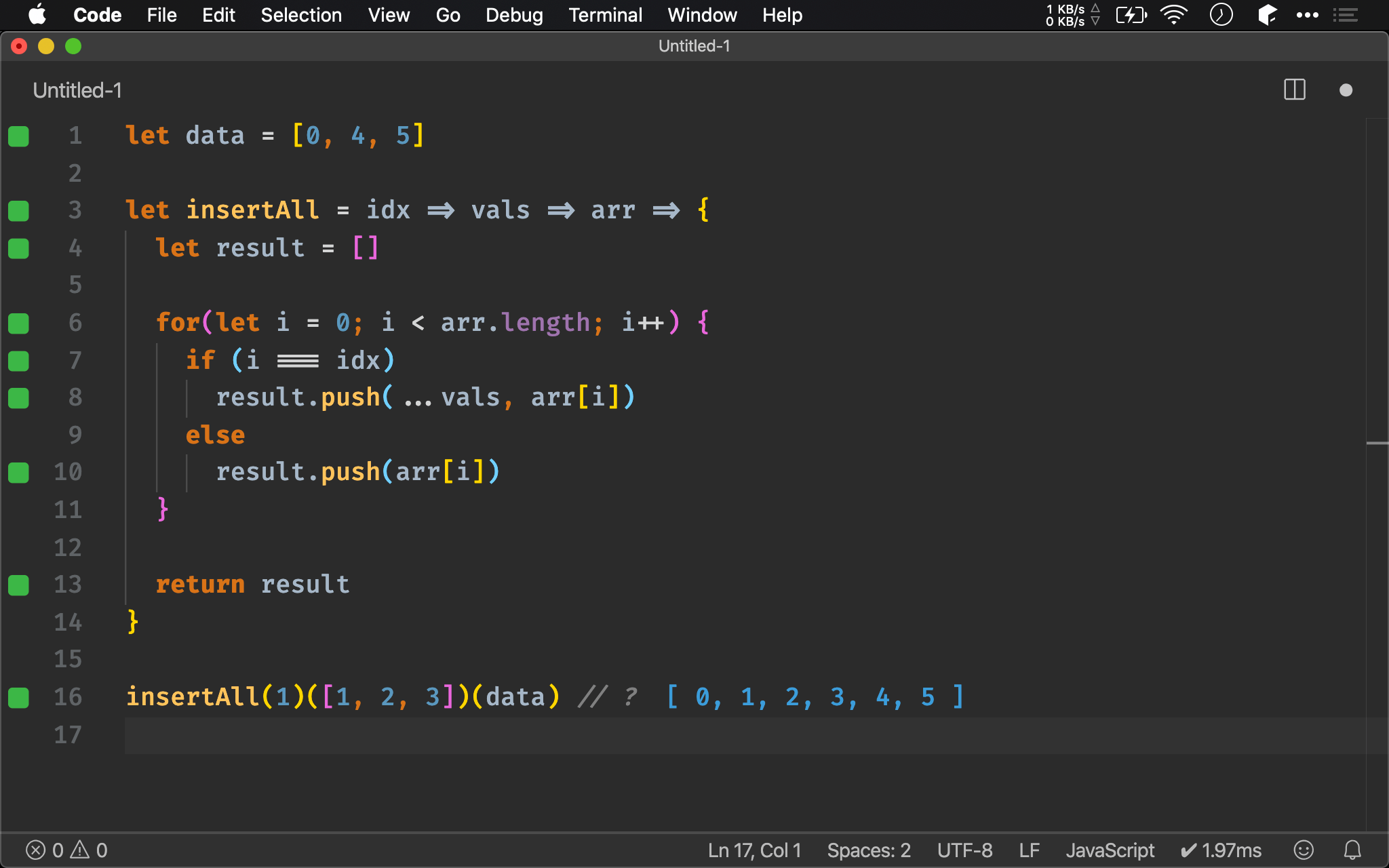This screenshot has height=868, width=1389.
Task: Click line number 2 in gutter
Action: click(75, 174)
